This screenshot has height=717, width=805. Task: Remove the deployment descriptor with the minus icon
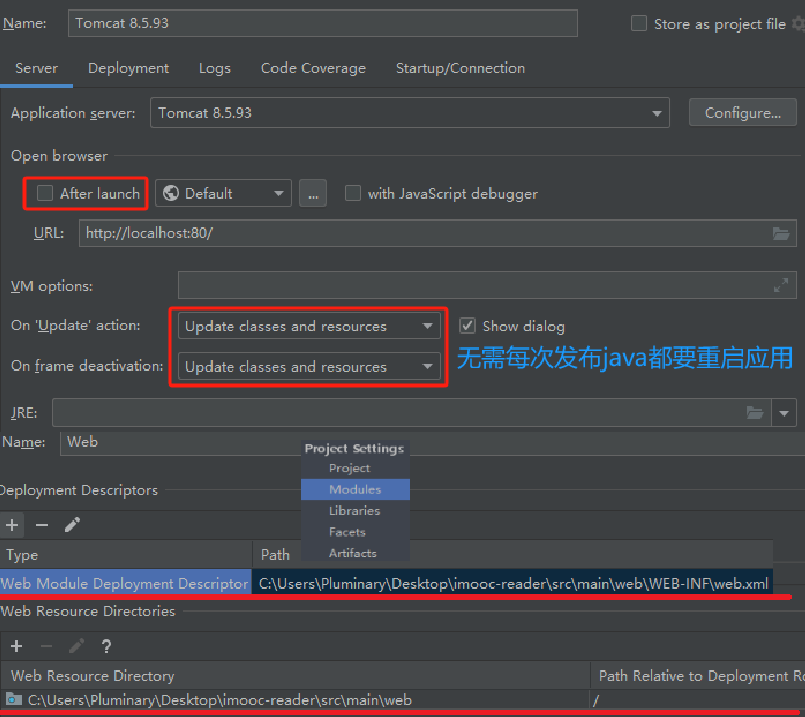tap(42, 525)
